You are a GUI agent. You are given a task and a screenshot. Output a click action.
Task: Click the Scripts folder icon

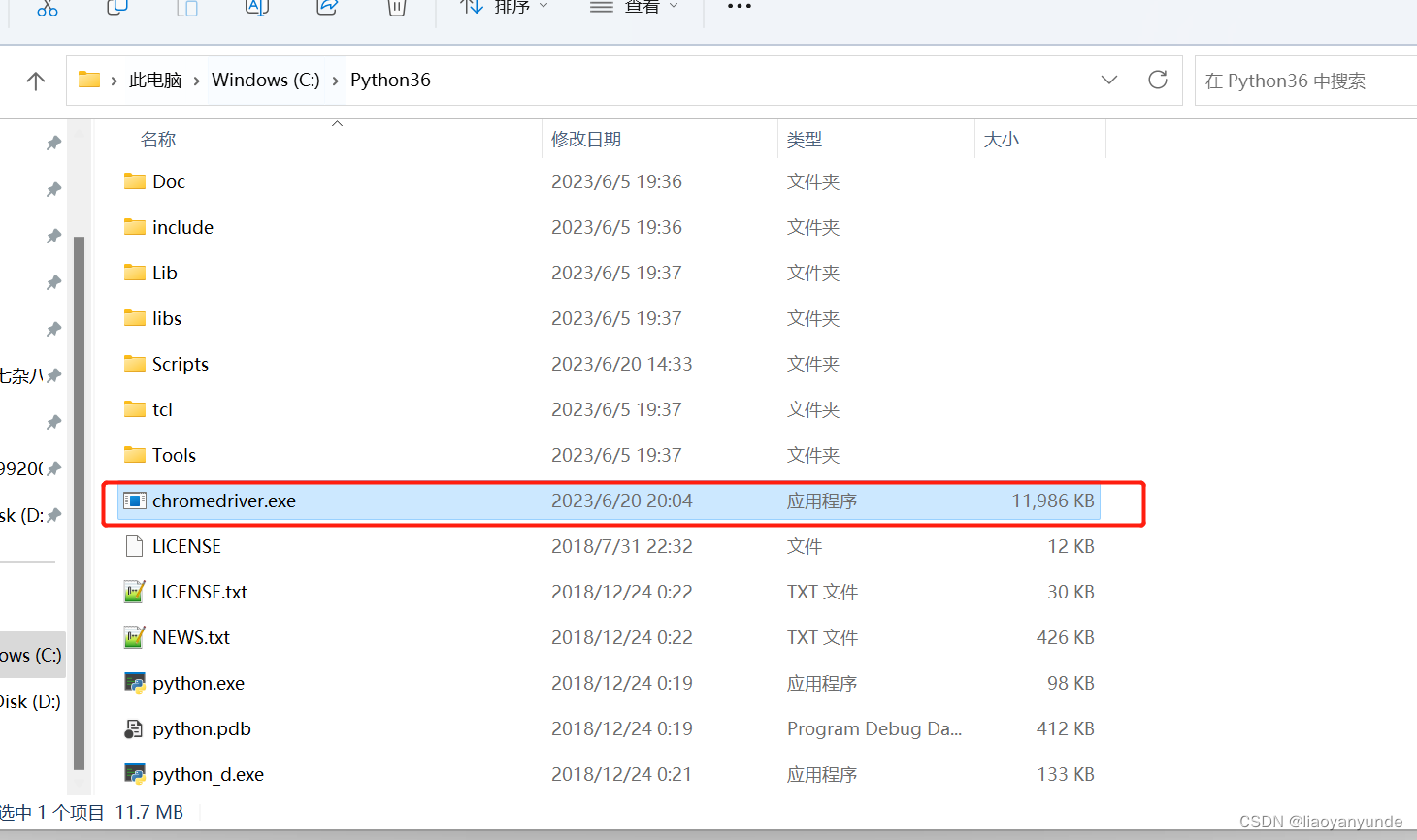click(x=135, y=364)
